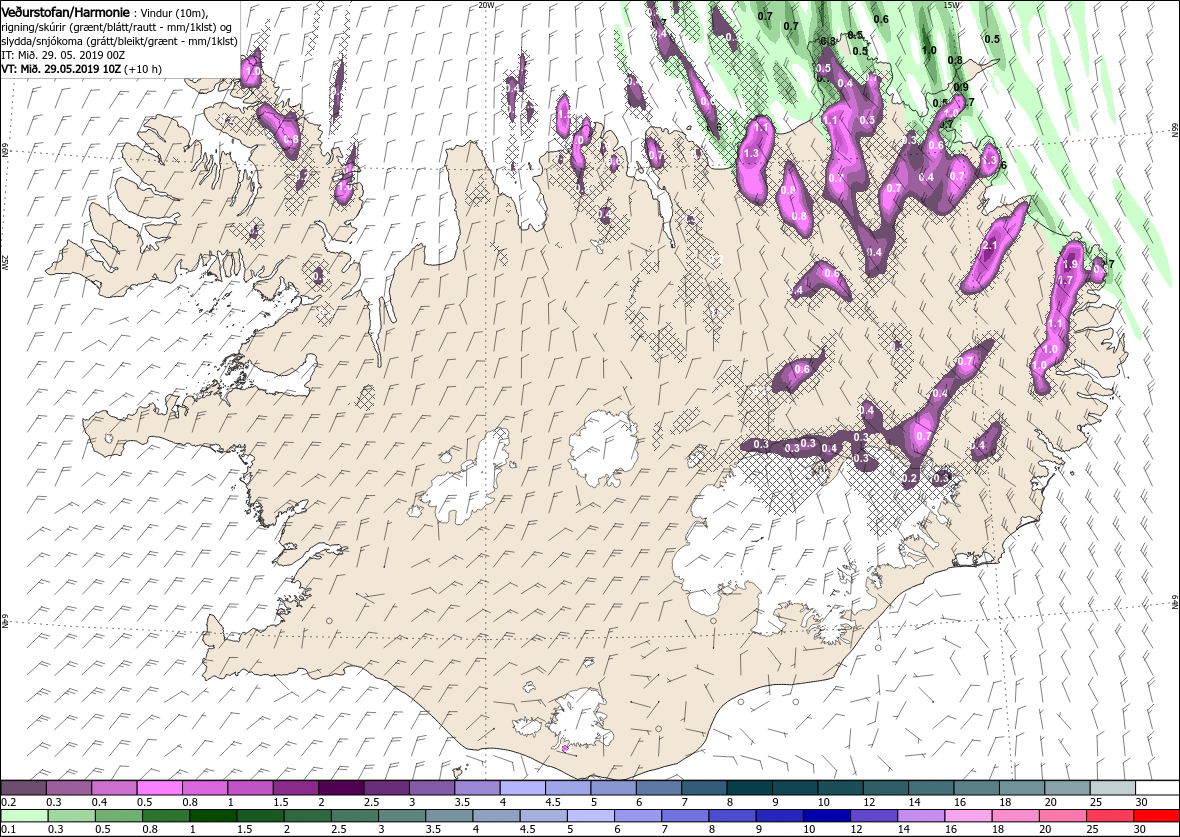
Task: Click the '1.7' precipitation value on map
Action: click(x=1066, y=280)
